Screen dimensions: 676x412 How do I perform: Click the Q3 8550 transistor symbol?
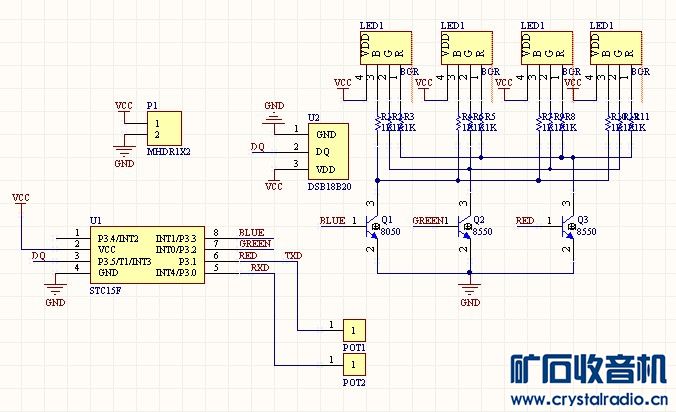pos(568,226)
